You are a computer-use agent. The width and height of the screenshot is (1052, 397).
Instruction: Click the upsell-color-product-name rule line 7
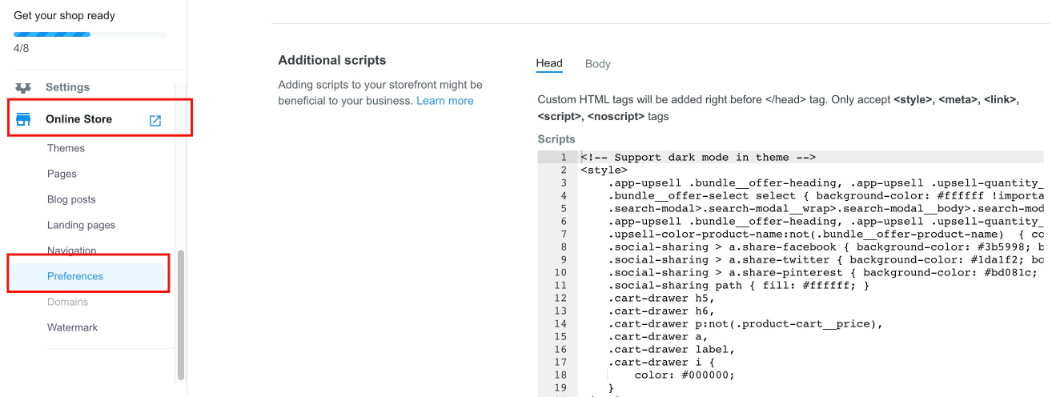pyautogui.click(x=826, y=234)
